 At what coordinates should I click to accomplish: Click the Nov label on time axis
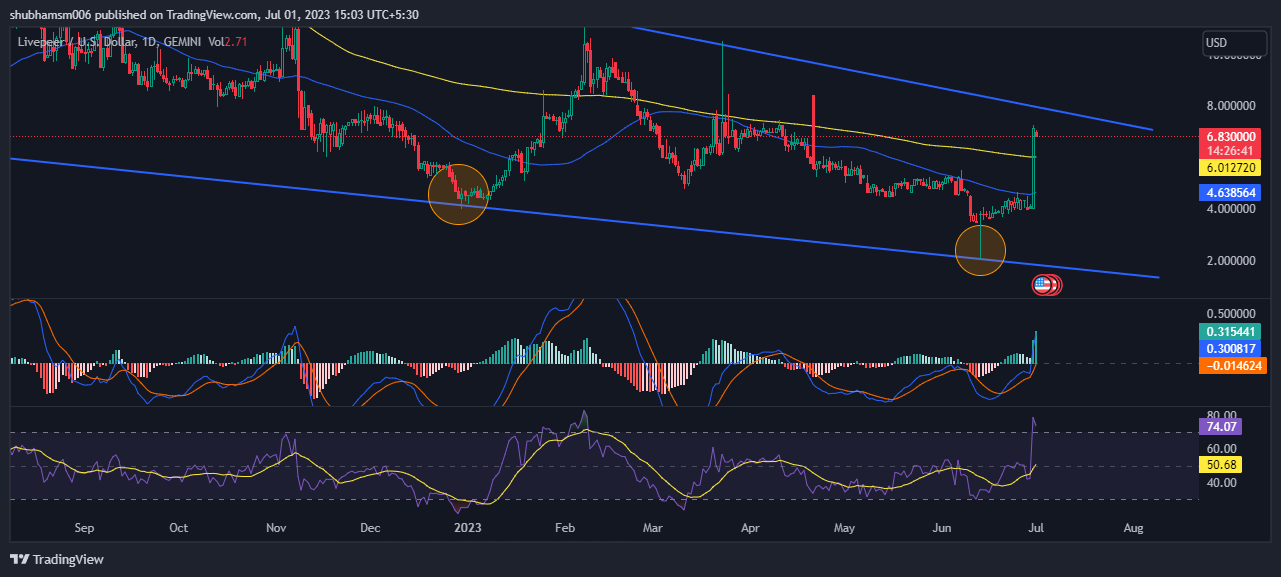277,526
